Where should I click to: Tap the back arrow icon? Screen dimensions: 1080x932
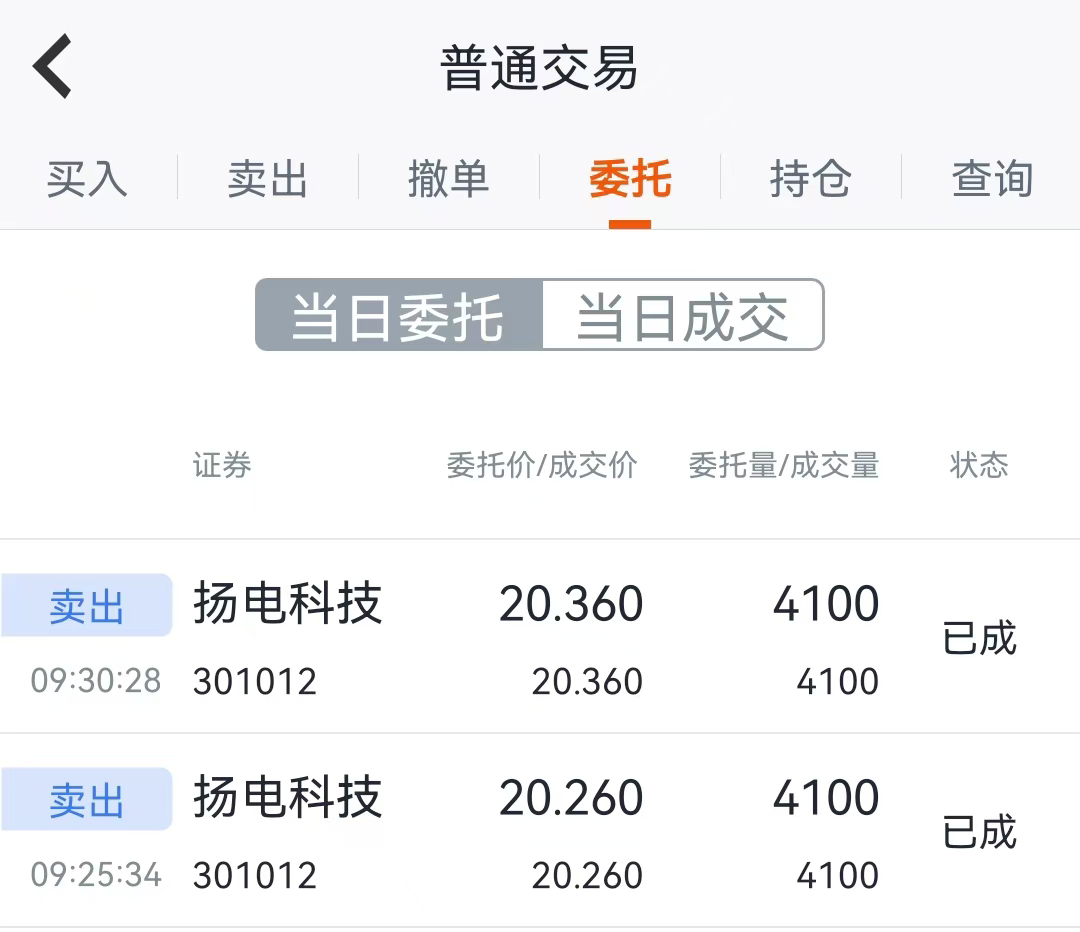pyautogui.click(x=52, y=66)
